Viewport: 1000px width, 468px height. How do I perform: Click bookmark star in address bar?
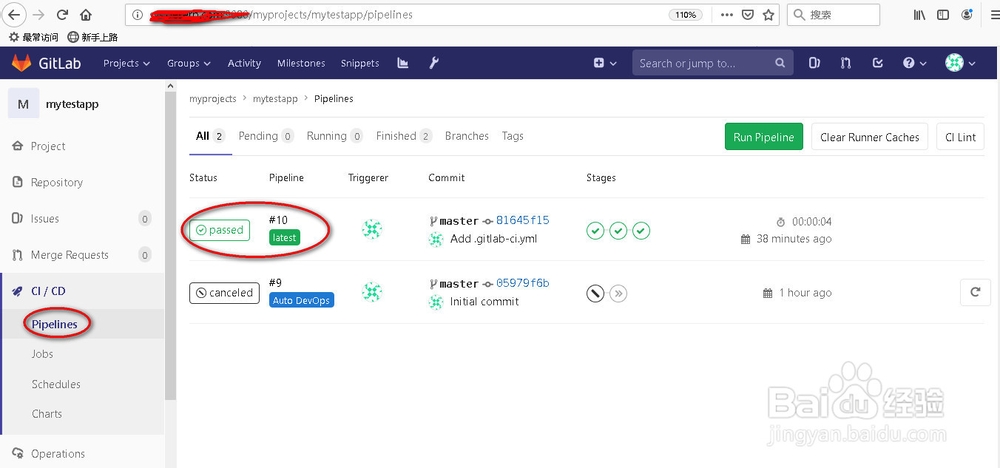click(x=768, y=15)
